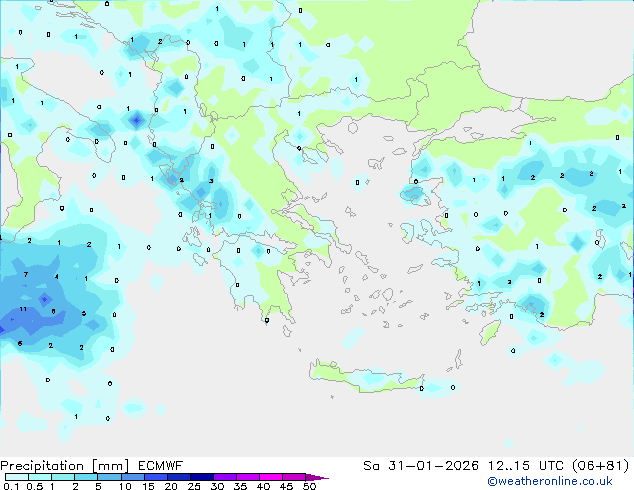
Task: Click the 20–25 mm legend color swatch
Action: pyautogui.click(x=179, y=477)
